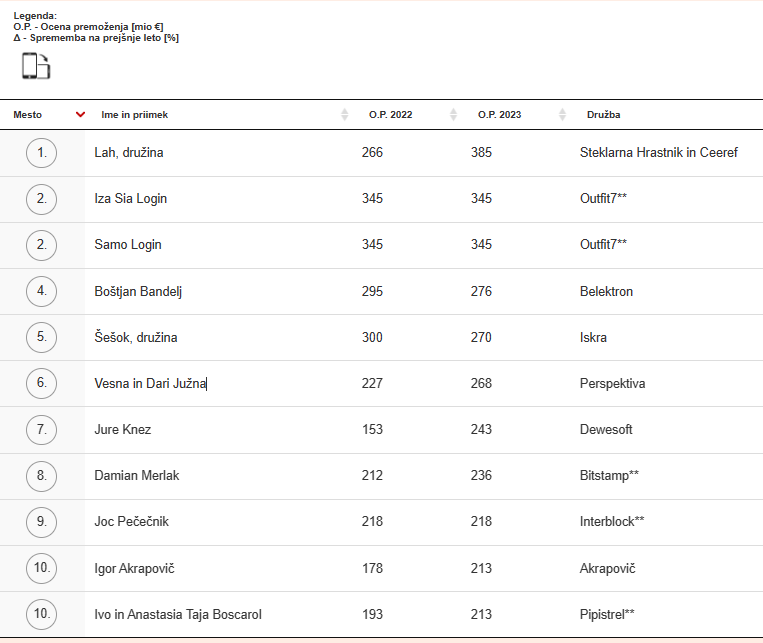Select rank circle 7. badge

point(41,429)
